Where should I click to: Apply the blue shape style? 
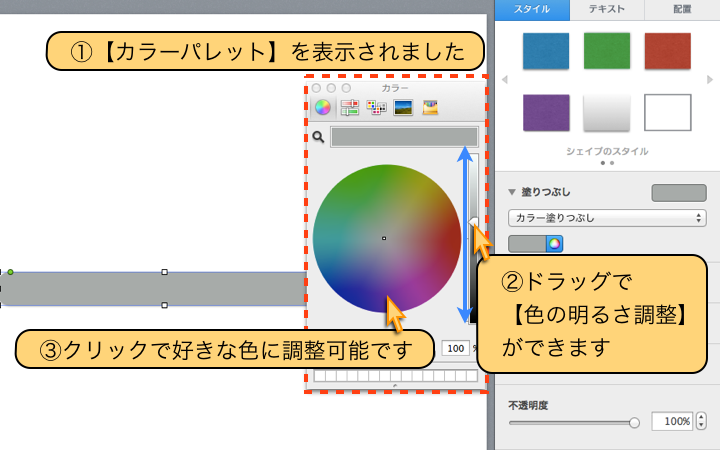click(547, 51)
